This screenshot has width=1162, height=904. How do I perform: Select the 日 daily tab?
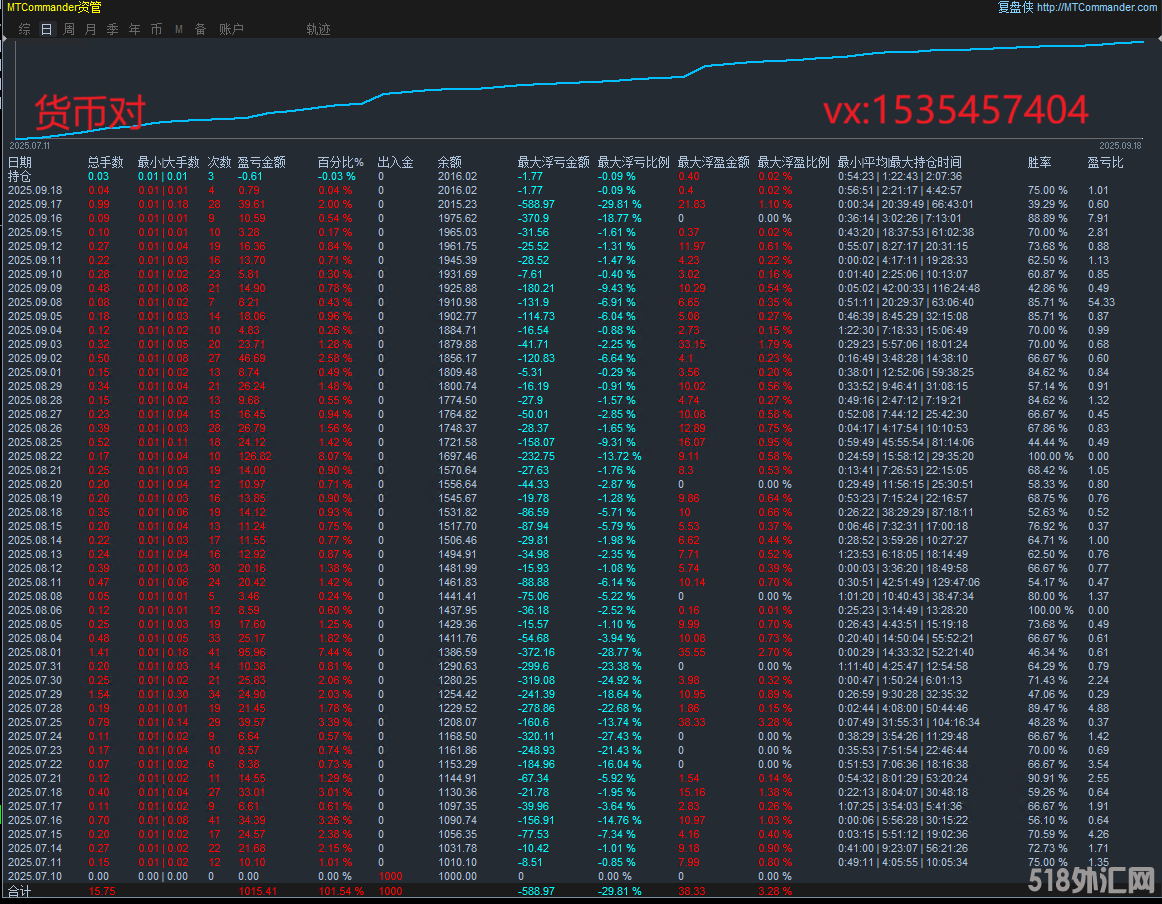(x=46, y=30)
